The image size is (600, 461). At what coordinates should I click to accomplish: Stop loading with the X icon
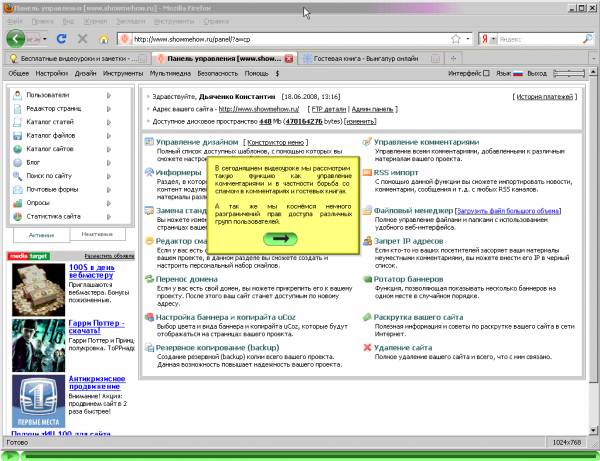(82, 39)
